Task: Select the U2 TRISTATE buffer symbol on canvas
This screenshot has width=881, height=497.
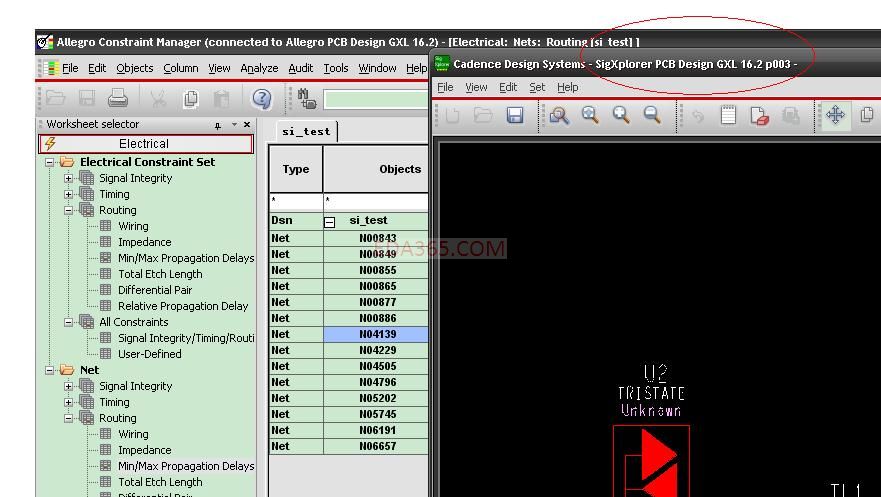Action: click(x=651, y=461)
